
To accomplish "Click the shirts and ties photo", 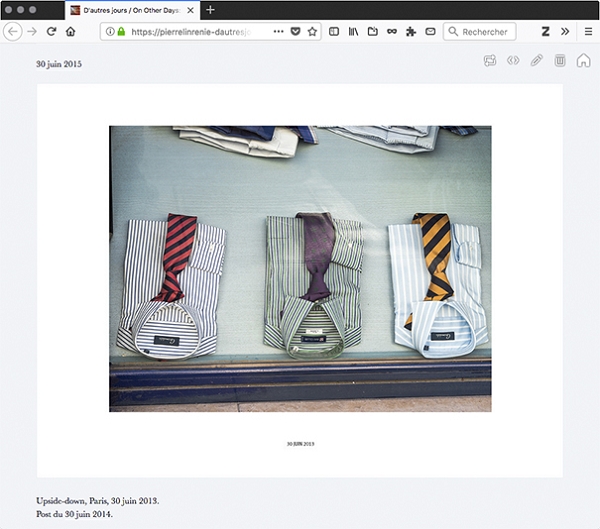I will pos(300,268).
